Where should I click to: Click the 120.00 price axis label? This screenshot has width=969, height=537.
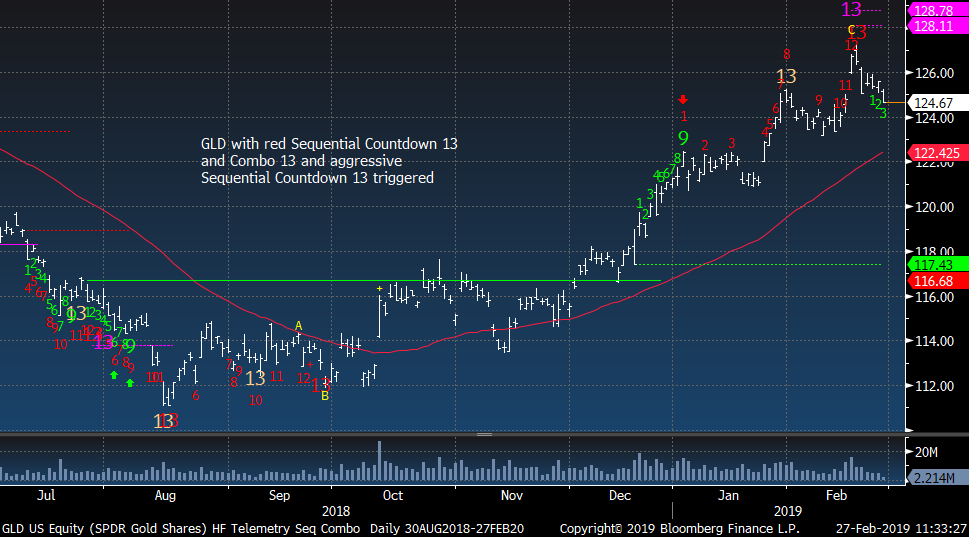[x=934, y=207]
